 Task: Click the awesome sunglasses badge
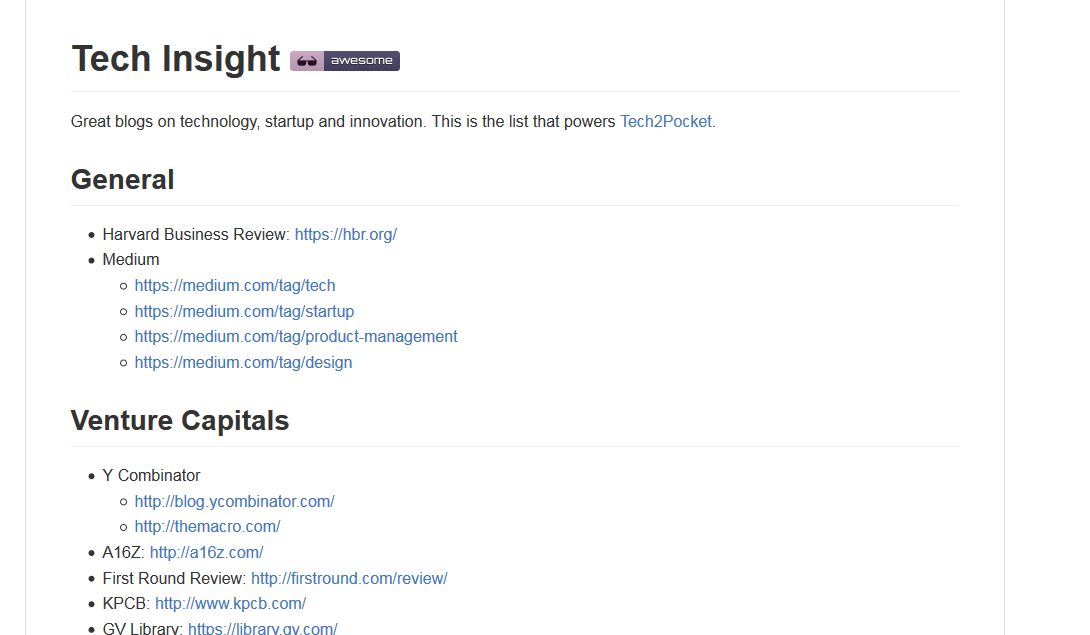(345, 61)
